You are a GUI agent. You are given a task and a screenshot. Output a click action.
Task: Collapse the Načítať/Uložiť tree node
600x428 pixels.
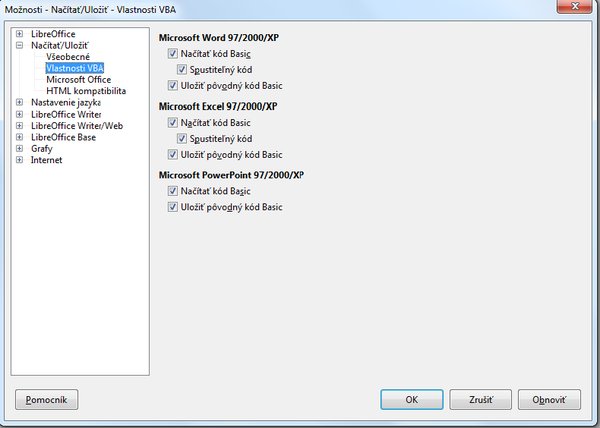[x=20, y=45]
